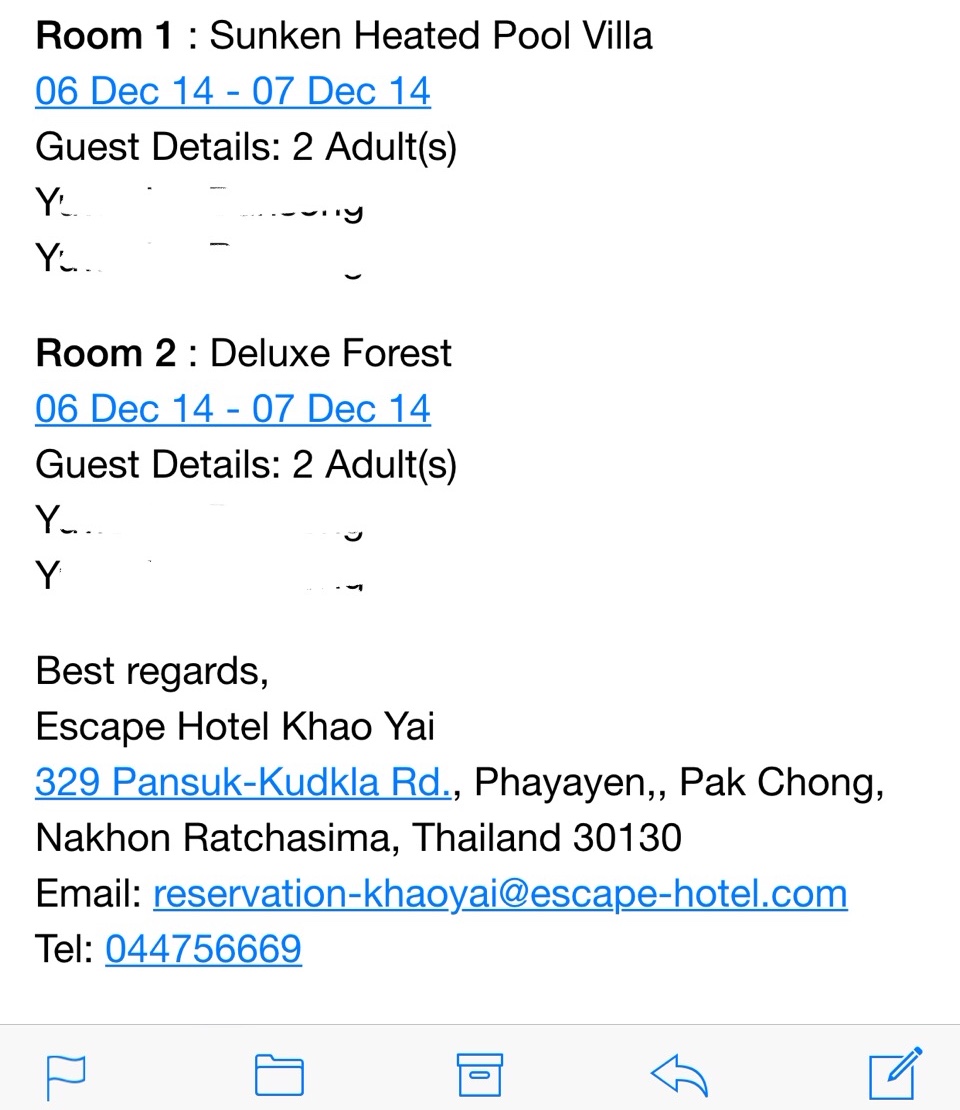Image resolution: width=960 pixels, height=1110 pixels.
Task: Tap the Best regards closing line
Action: tap(152, 671)
